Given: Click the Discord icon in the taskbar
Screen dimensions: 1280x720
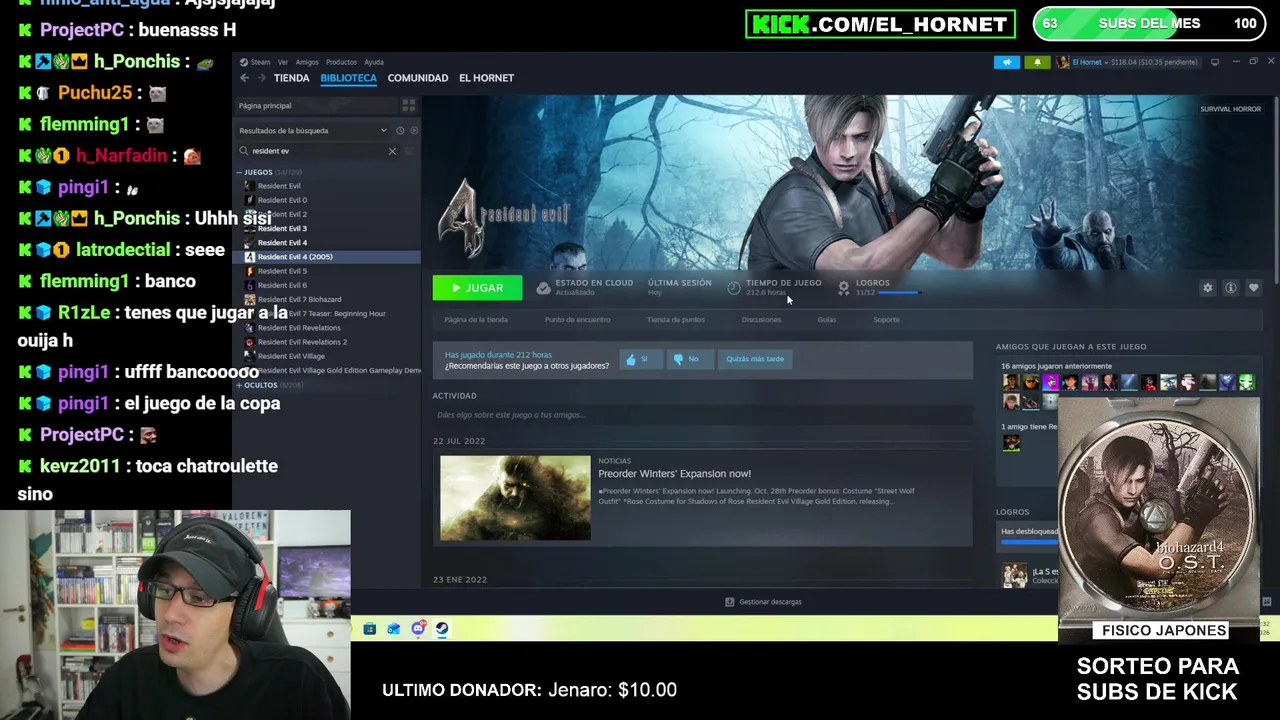Looking at the screenshot, I should click(x=418, y=629).
